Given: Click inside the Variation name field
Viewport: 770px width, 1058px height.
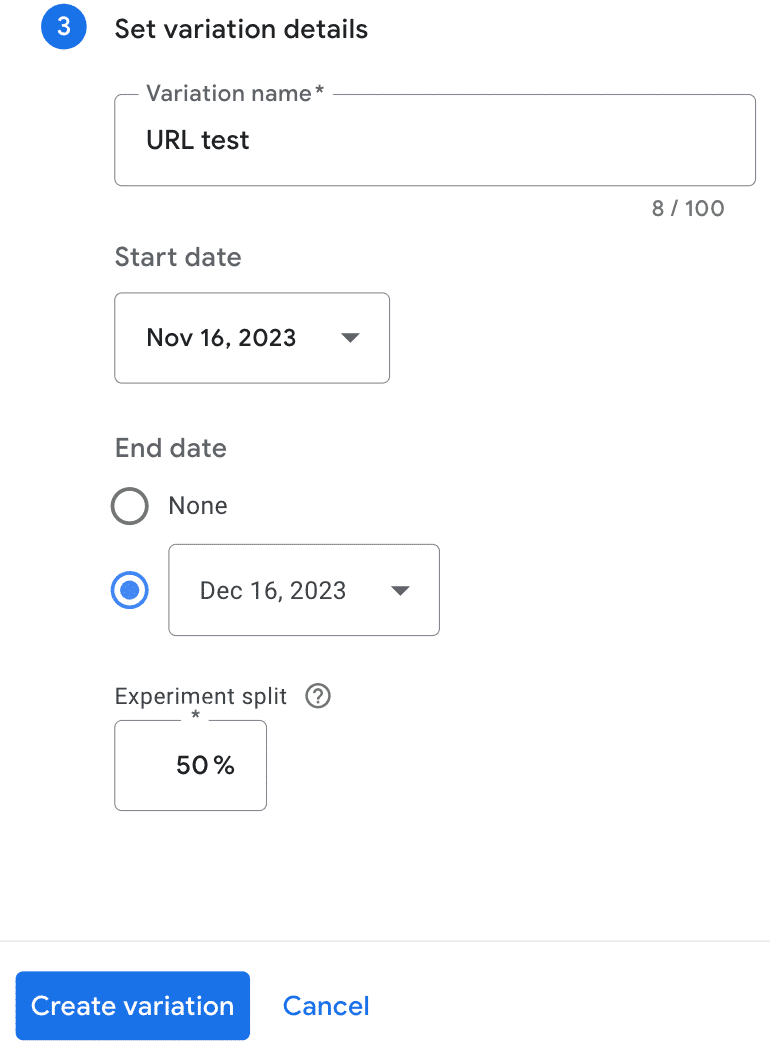Looking at the screenshot, I should pos(435,140).
